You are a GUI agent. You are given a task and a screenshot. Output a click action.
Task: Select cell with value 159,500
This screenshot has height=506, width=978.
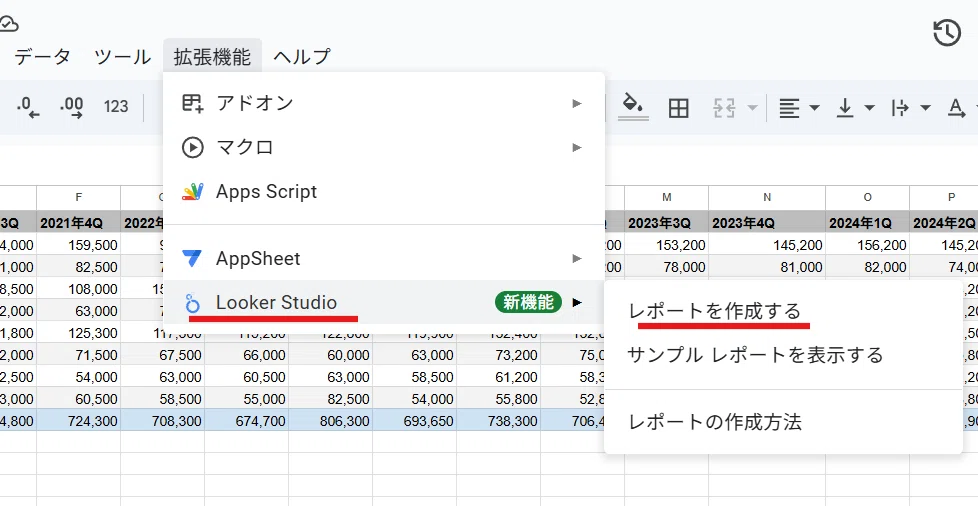[79, 245]
